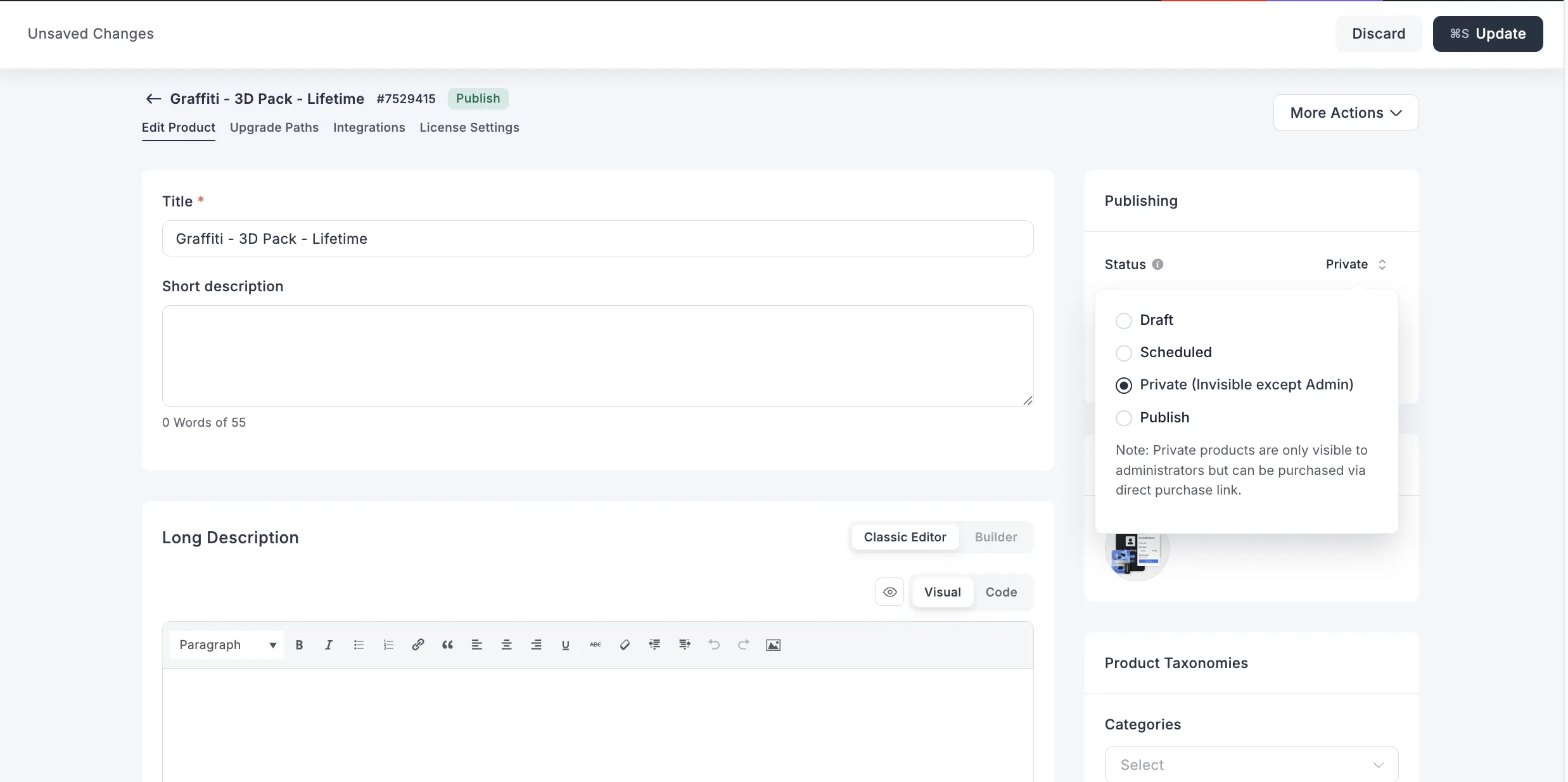This screenshot has height=782, width=1568.
Task: Toggle bold formatting in editor toolbar
Action: pos(299,645)
